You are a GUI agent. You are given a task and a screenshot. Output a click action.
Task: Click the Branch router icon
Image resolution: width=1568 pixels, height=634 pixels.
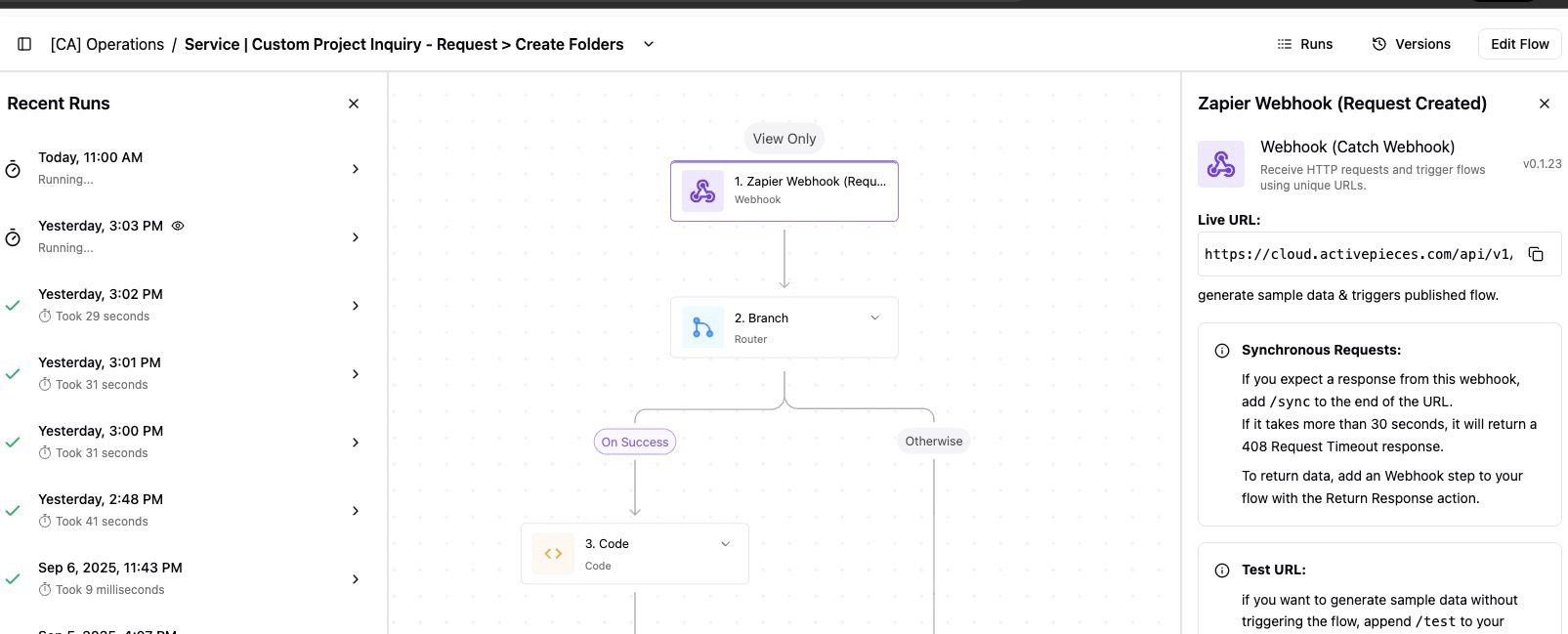(702, 327)
